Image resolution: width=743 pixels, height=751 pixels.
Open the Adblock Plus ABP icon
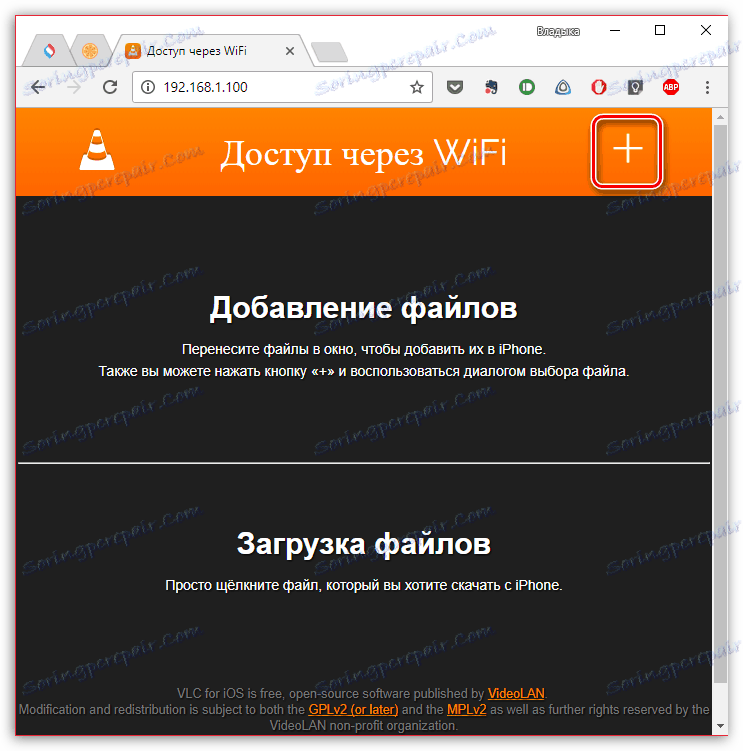click(x=671, y=87)
